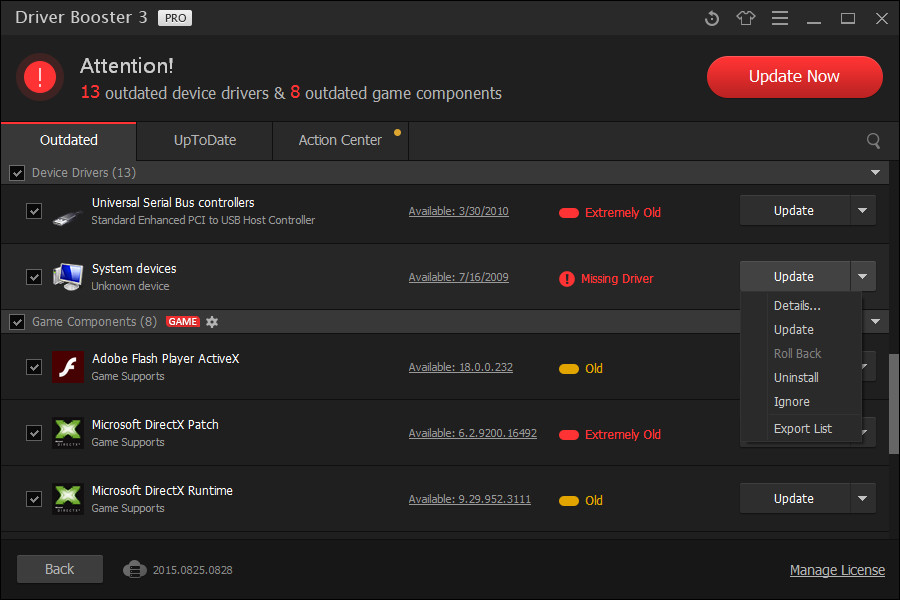The image size is (900, 600).
Task: Open the hamburger main menu
Action: click(779, 18)
